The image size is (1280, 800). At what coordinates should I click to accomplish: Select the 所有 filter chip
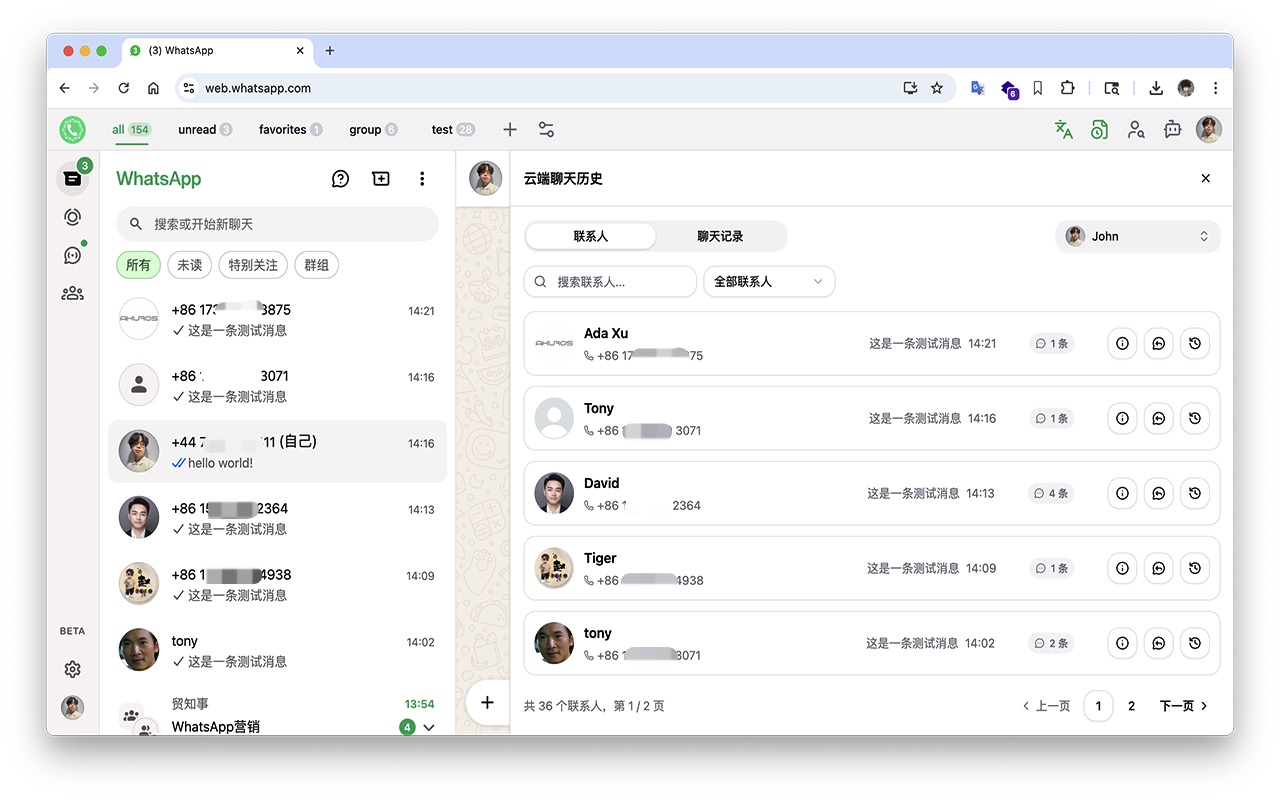138,265
